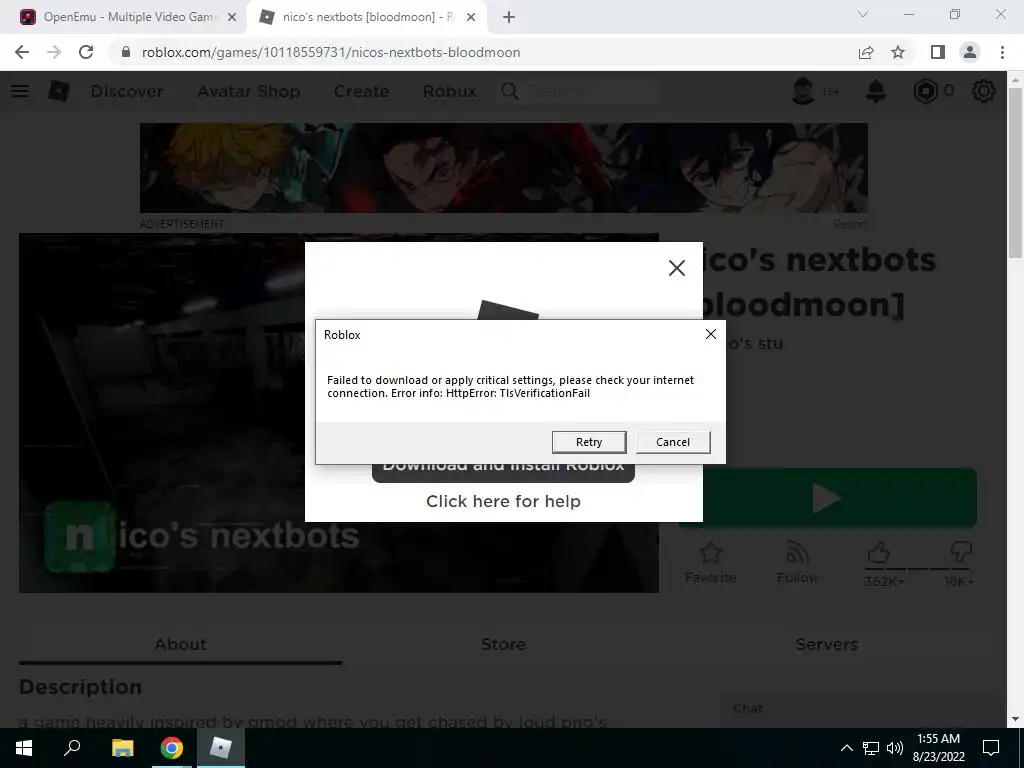Like the game with thumbs up
Viewport: 1024px width, 768px height.
tap(879, 553)
